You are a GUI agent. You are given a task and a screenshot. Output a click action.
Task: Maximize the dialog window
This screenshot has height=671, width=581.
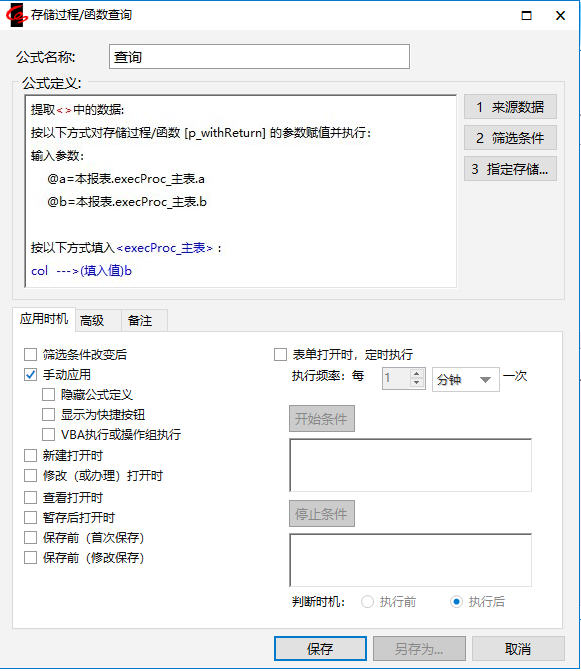click(x=526, y=16)
